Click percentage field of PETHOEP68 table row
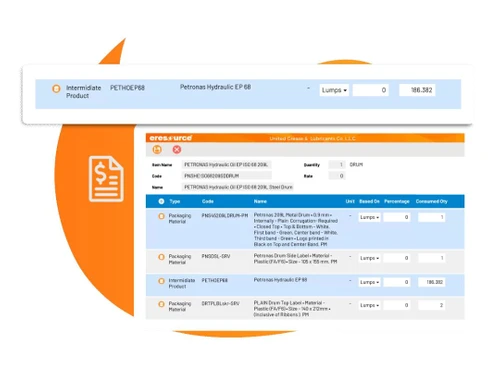 (x=397, y=282)
